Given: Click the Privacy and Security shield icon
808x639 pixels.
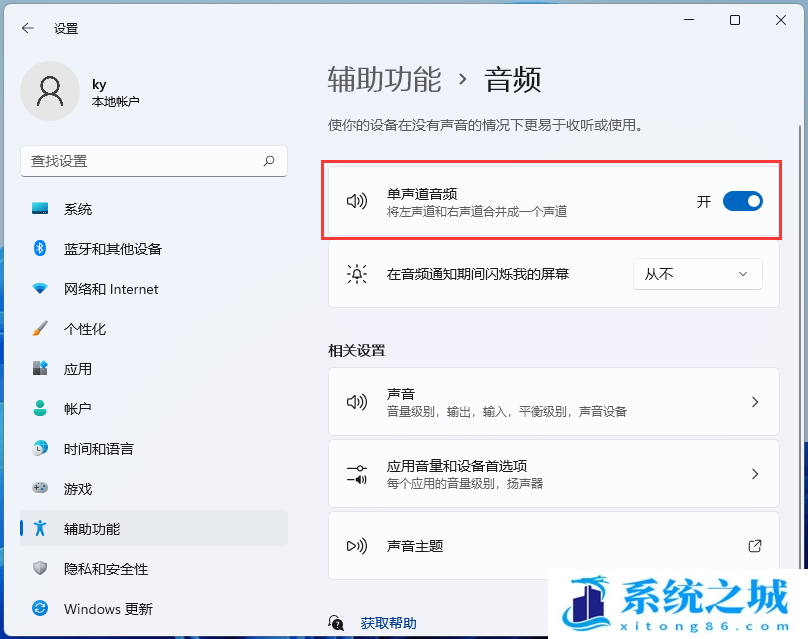Looking at the screenshot, I should pos(40,569).
